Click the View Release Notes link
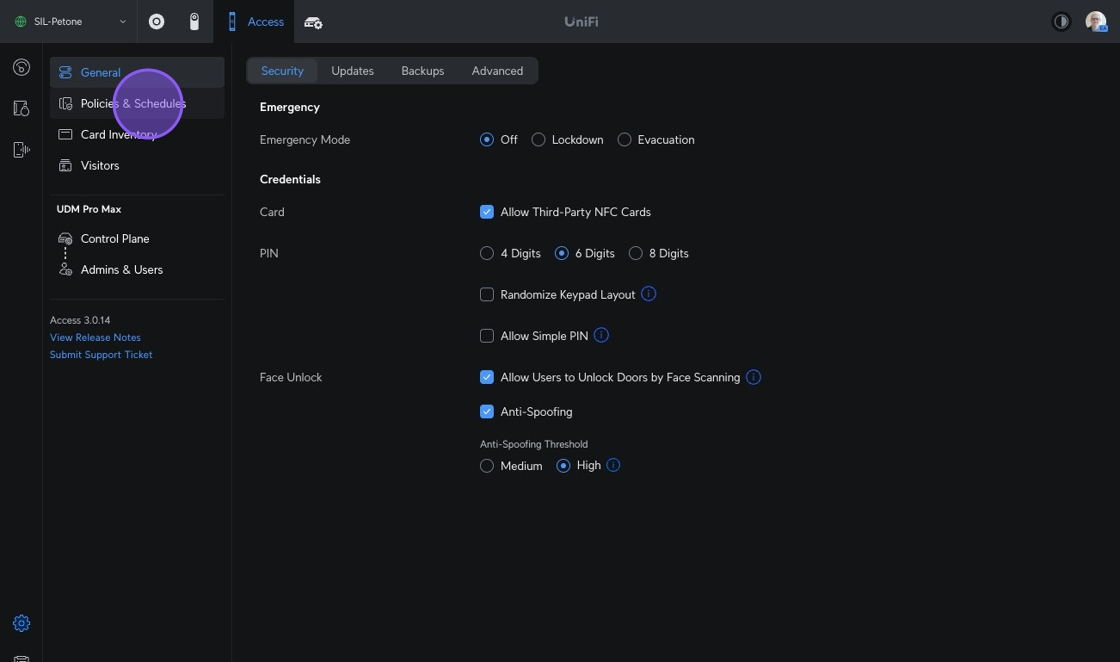1120x662 pixels. pos(95,338)
